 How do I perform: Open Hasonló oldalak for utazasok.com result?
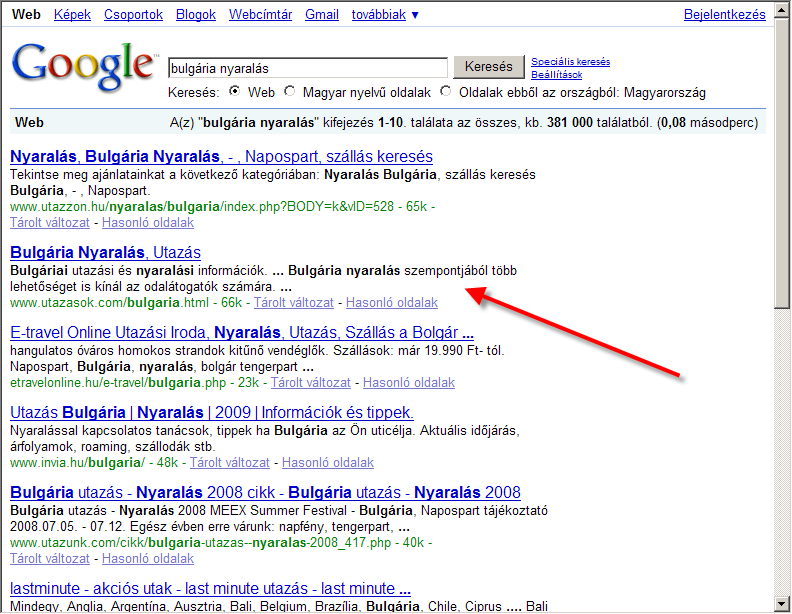point(392,303)
